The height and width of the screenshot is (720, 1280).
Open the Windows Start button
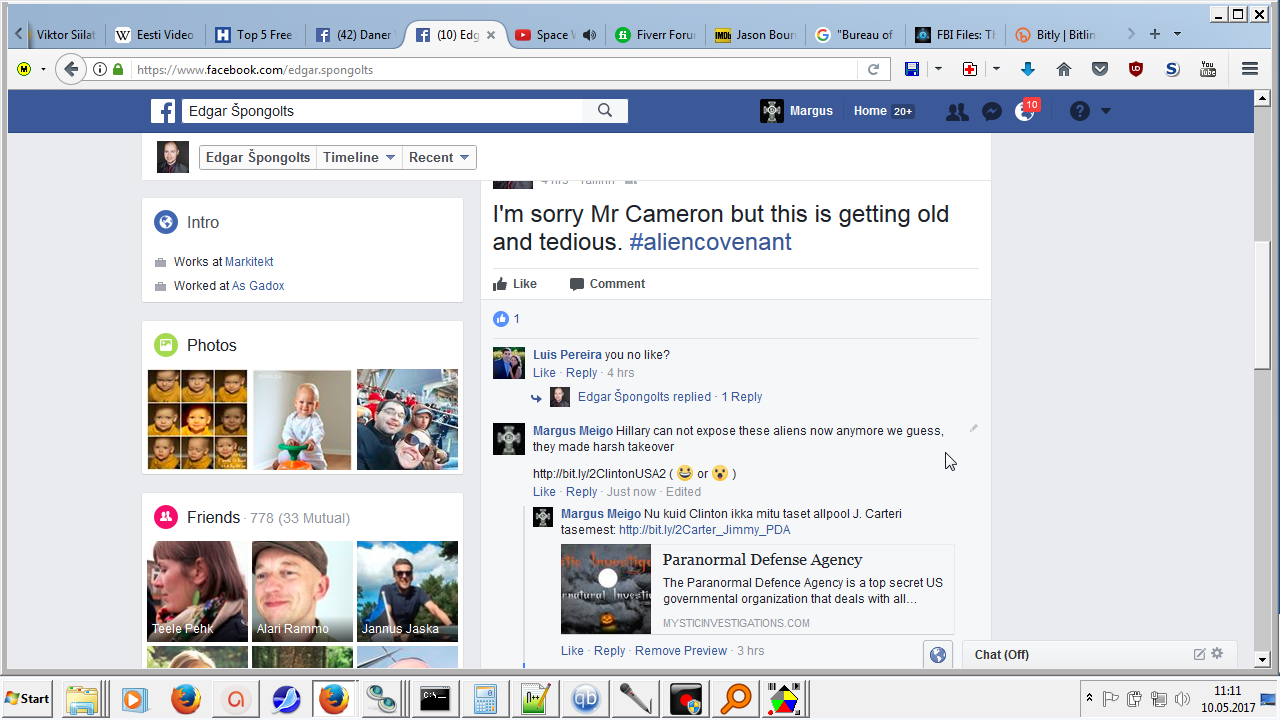28,698
